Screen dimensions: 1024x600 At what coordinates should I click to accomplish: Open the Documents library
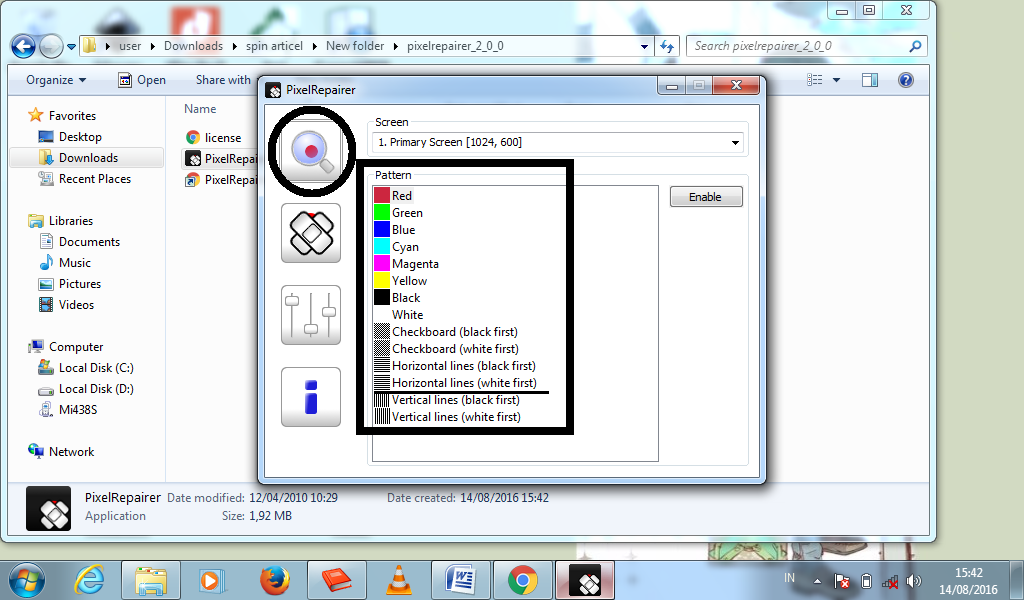coord(80,242)
